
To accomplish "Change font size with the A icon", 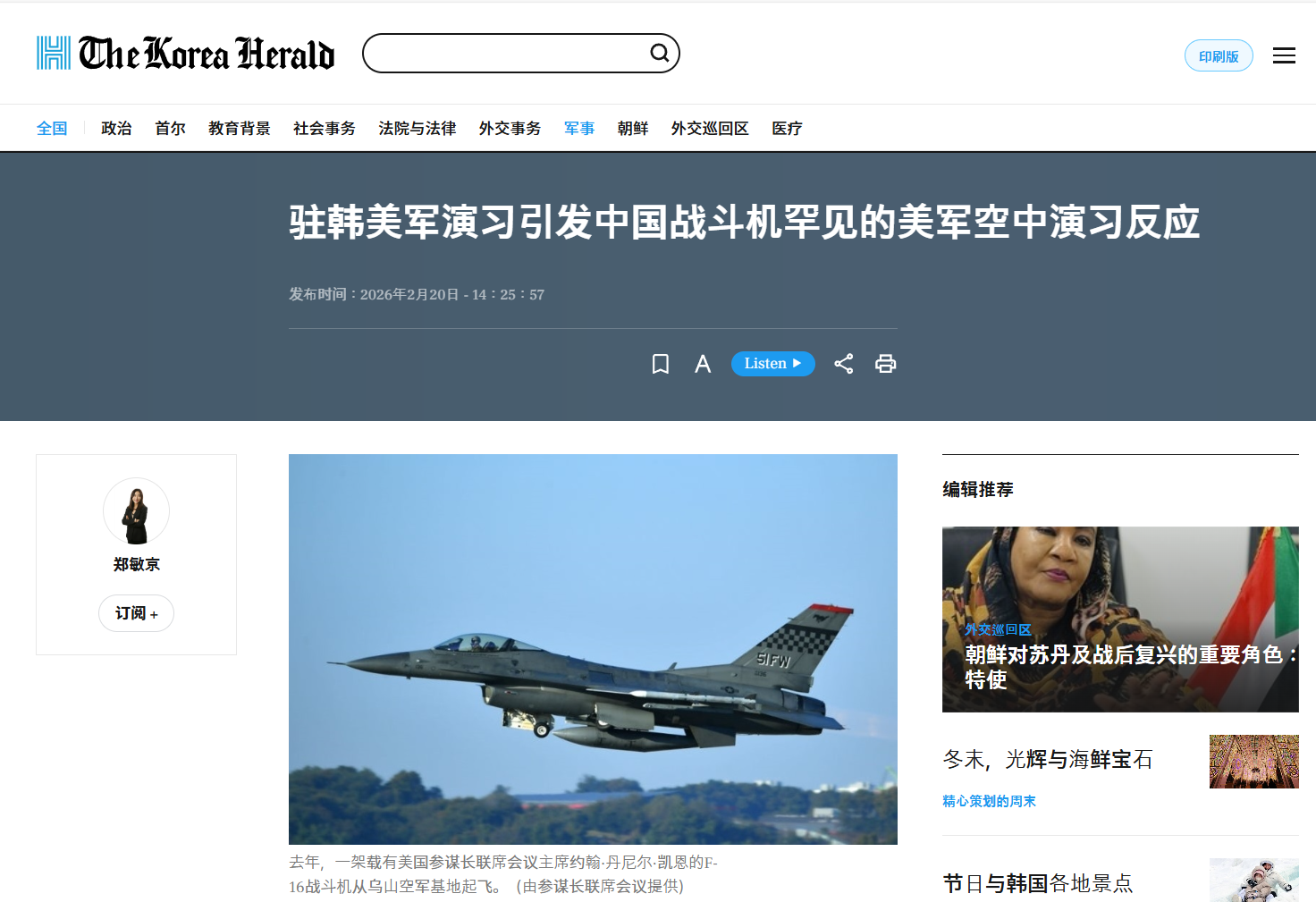I will [x=703, y=364].
